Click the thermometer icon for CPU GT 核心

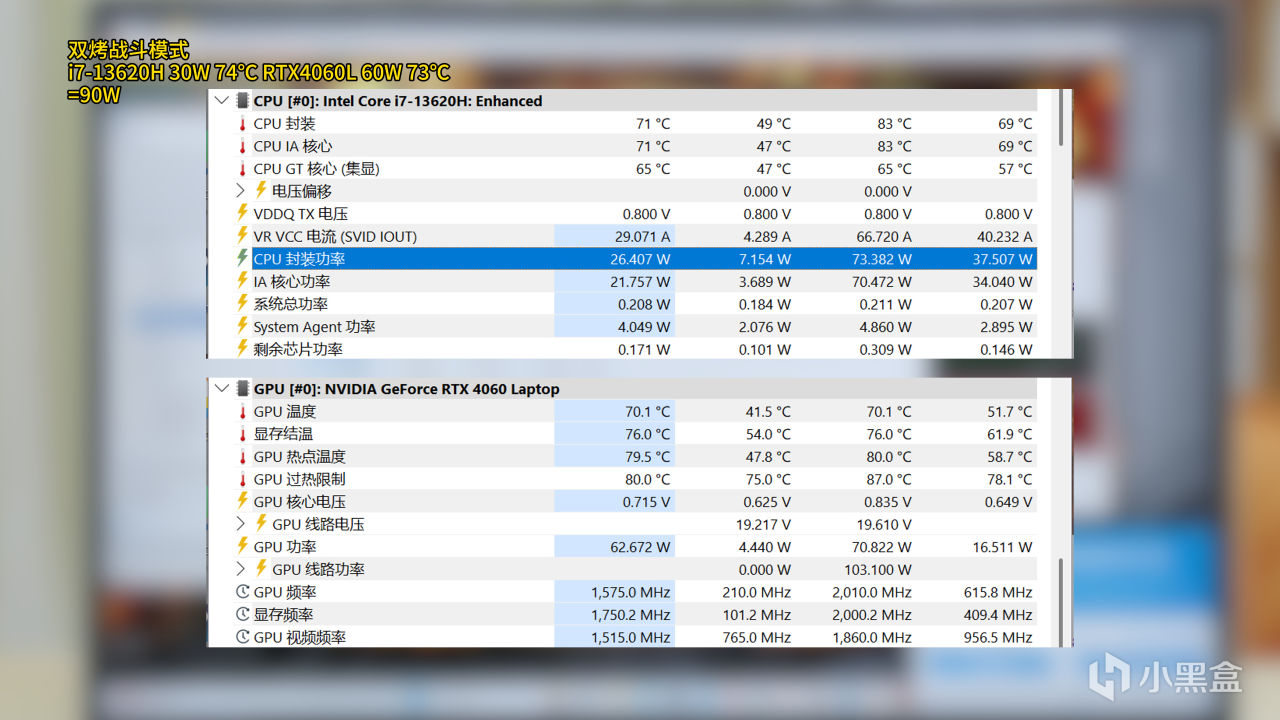tap(242, 169)
